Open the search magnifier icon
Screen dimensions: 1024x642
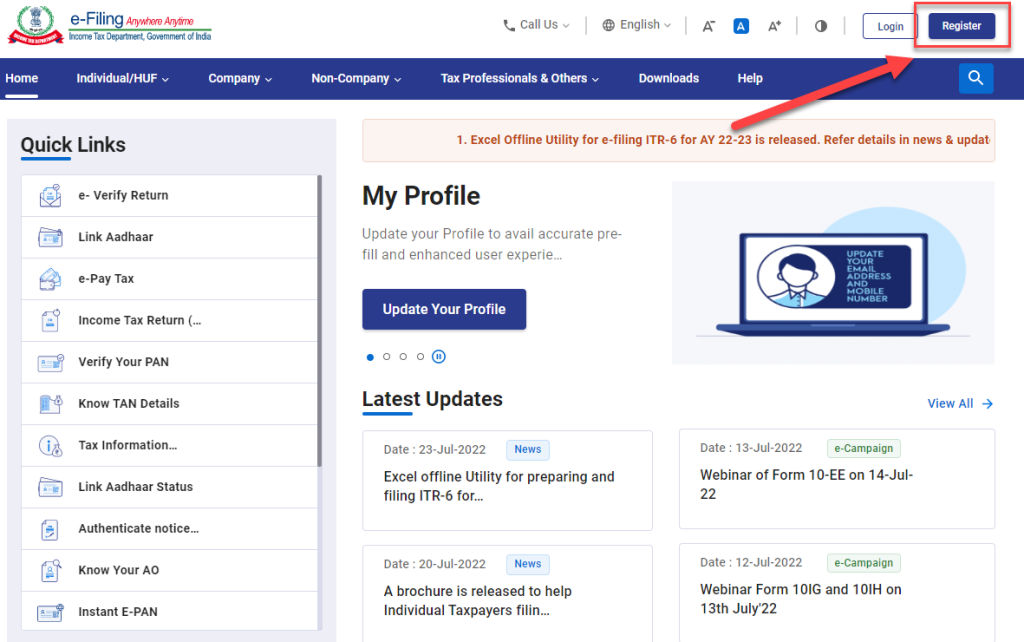[976, 78]
